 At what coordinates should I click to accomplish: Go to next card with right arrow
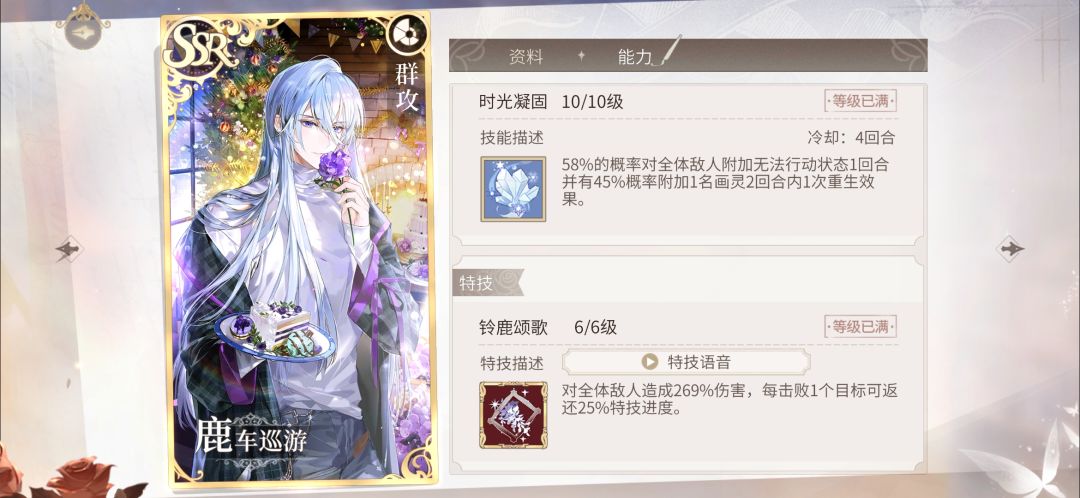click(1010, 248)
